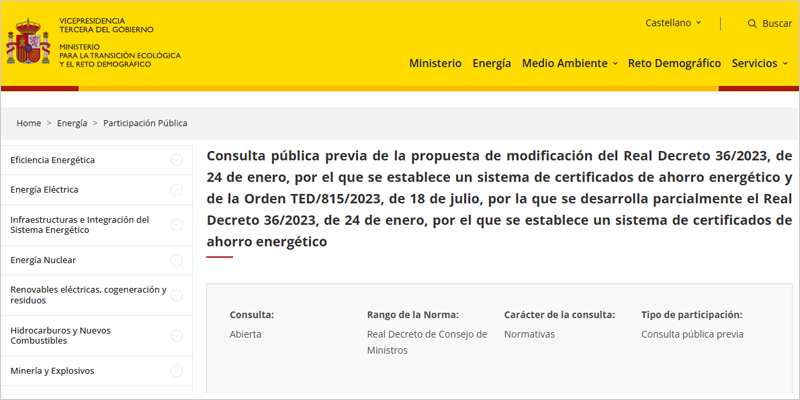Expand Eficiencia Energética with its circle icon
Viewport: 800px width, 400px height.
pos(176,160)
